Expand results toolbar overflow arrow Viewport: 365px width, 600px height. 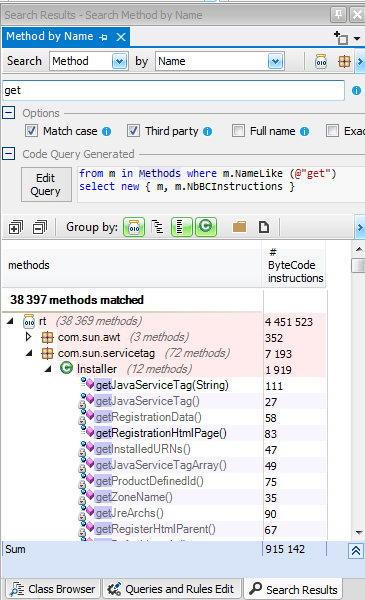click(360, 227)
